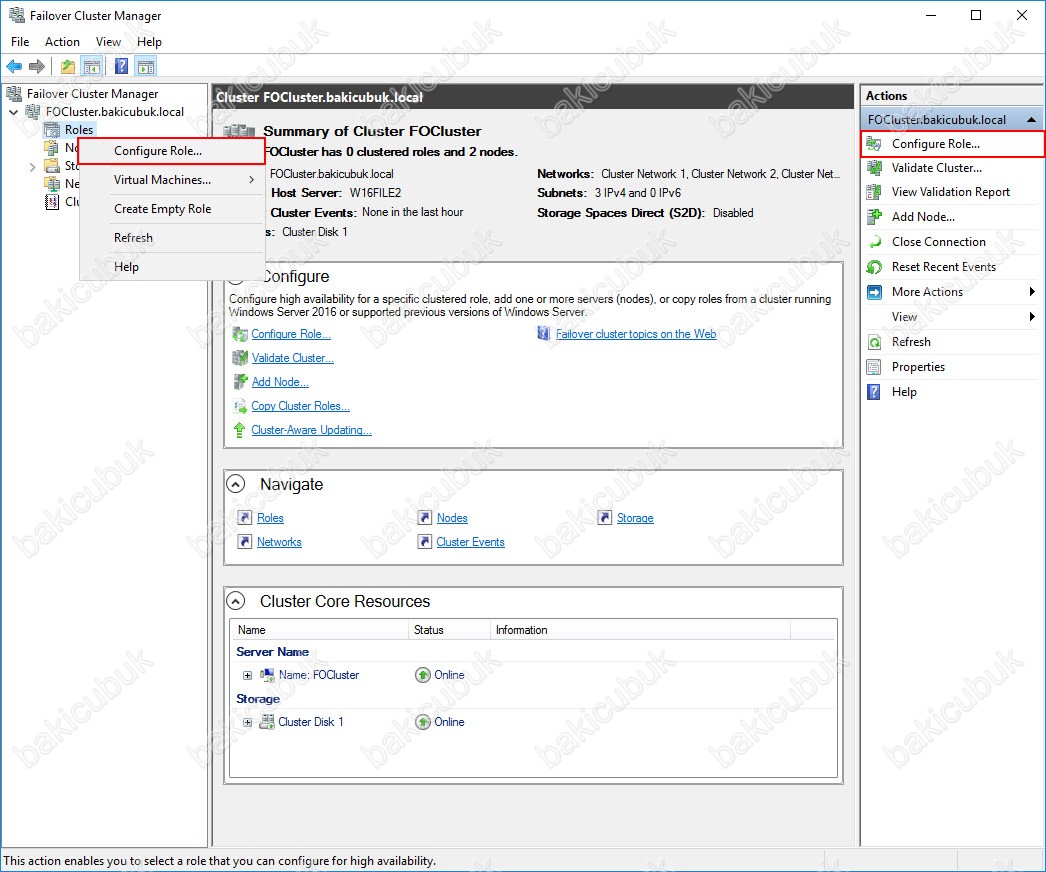Click the Failover Cluster Manager title bar icon

pyautogui.click(x=17, y=15)
